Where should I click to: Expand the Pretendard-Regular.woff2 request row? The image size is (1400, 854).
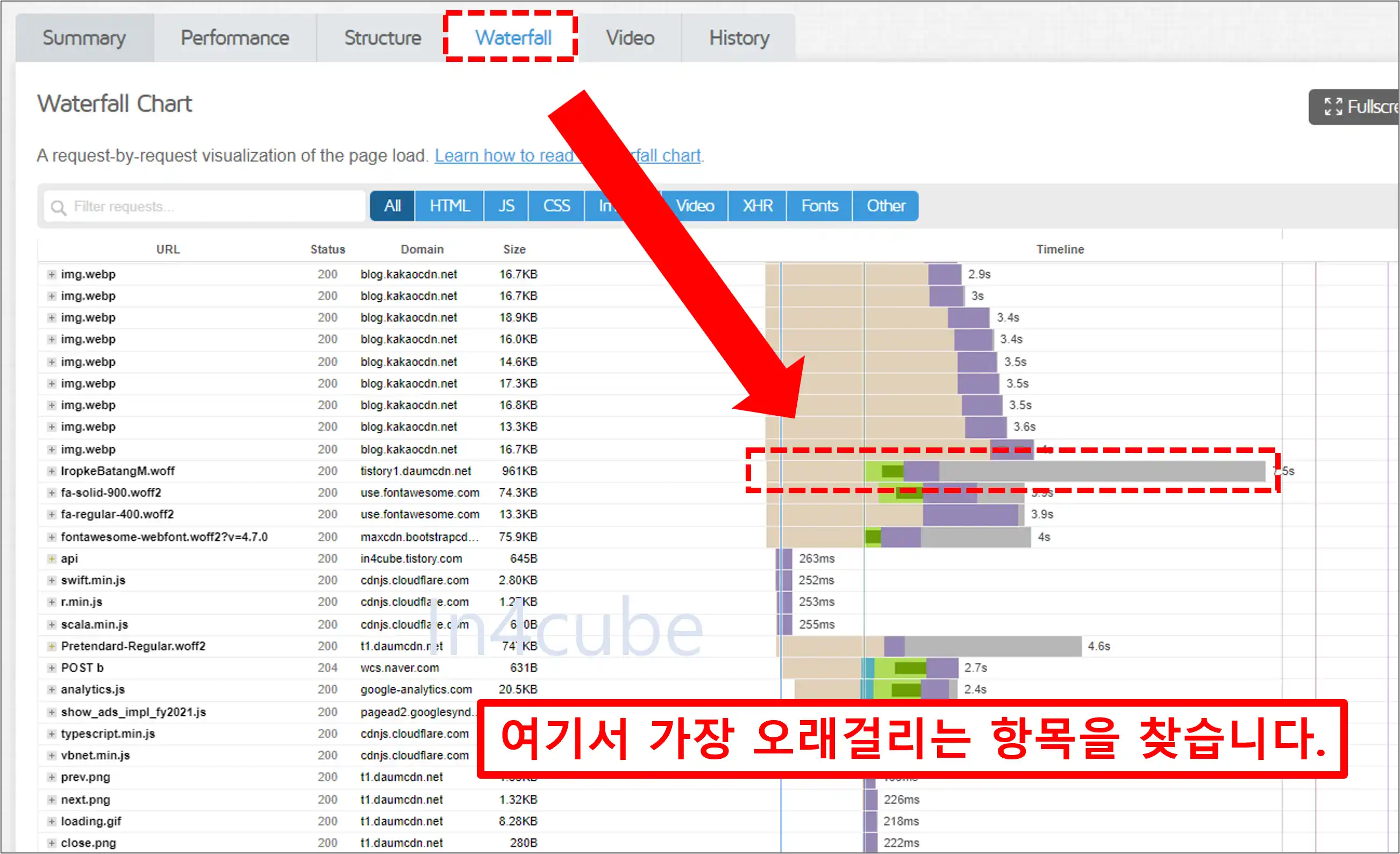pos(52,646)
